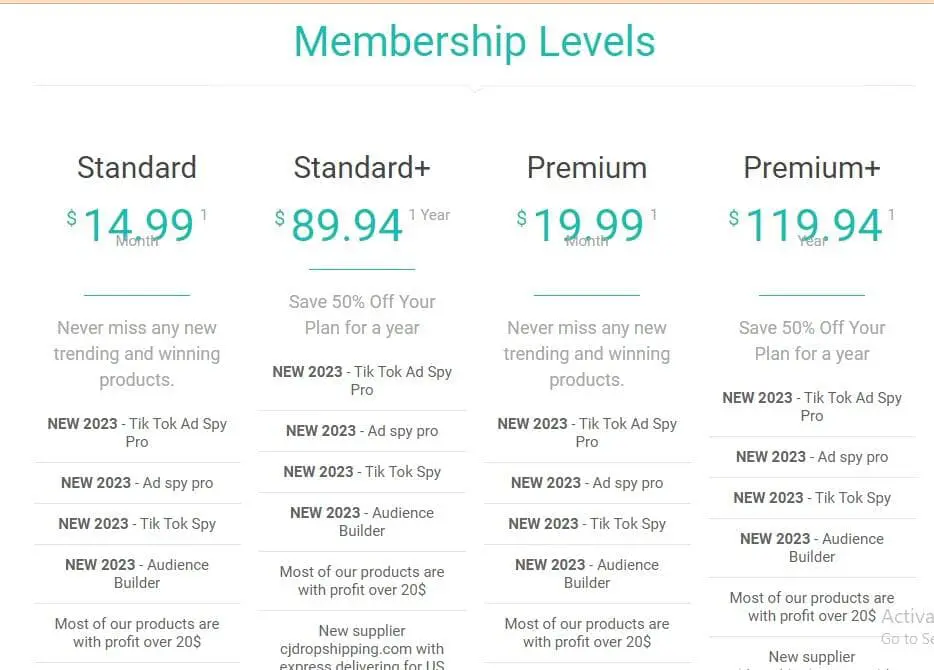Image resolution: width=934 pixels, height=670 pixels.
Task: Click the $119.94 yearly price
Action: pos(813,225)
